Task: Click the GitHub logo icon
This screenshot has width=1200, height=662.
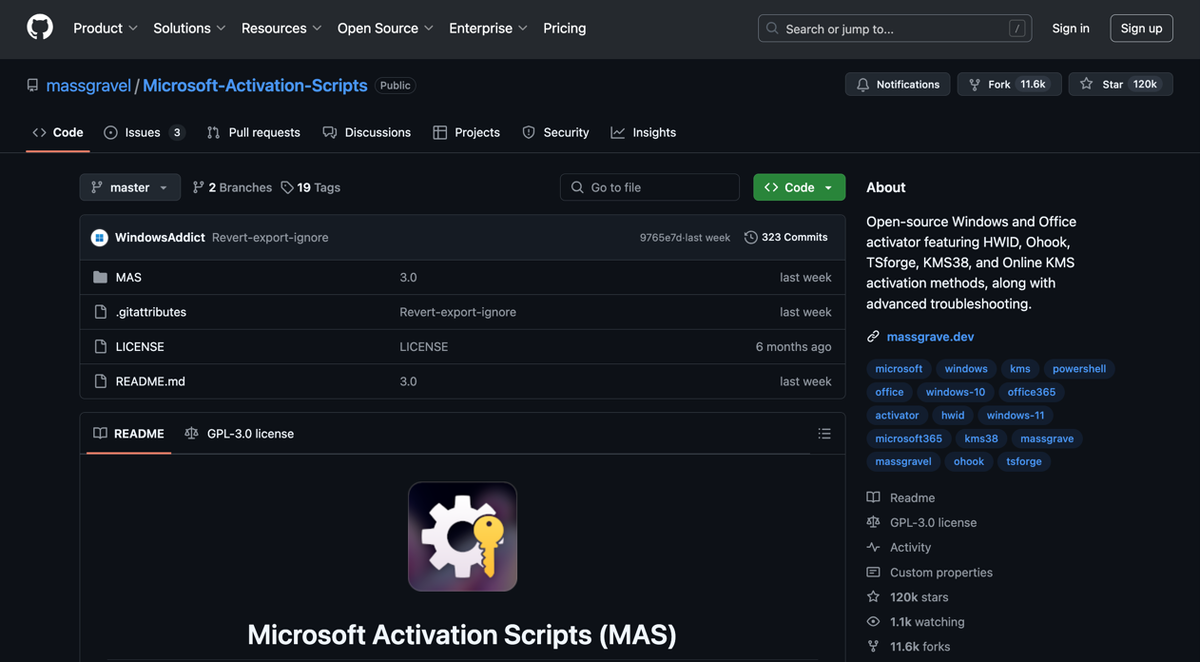Action: [40, 28]
